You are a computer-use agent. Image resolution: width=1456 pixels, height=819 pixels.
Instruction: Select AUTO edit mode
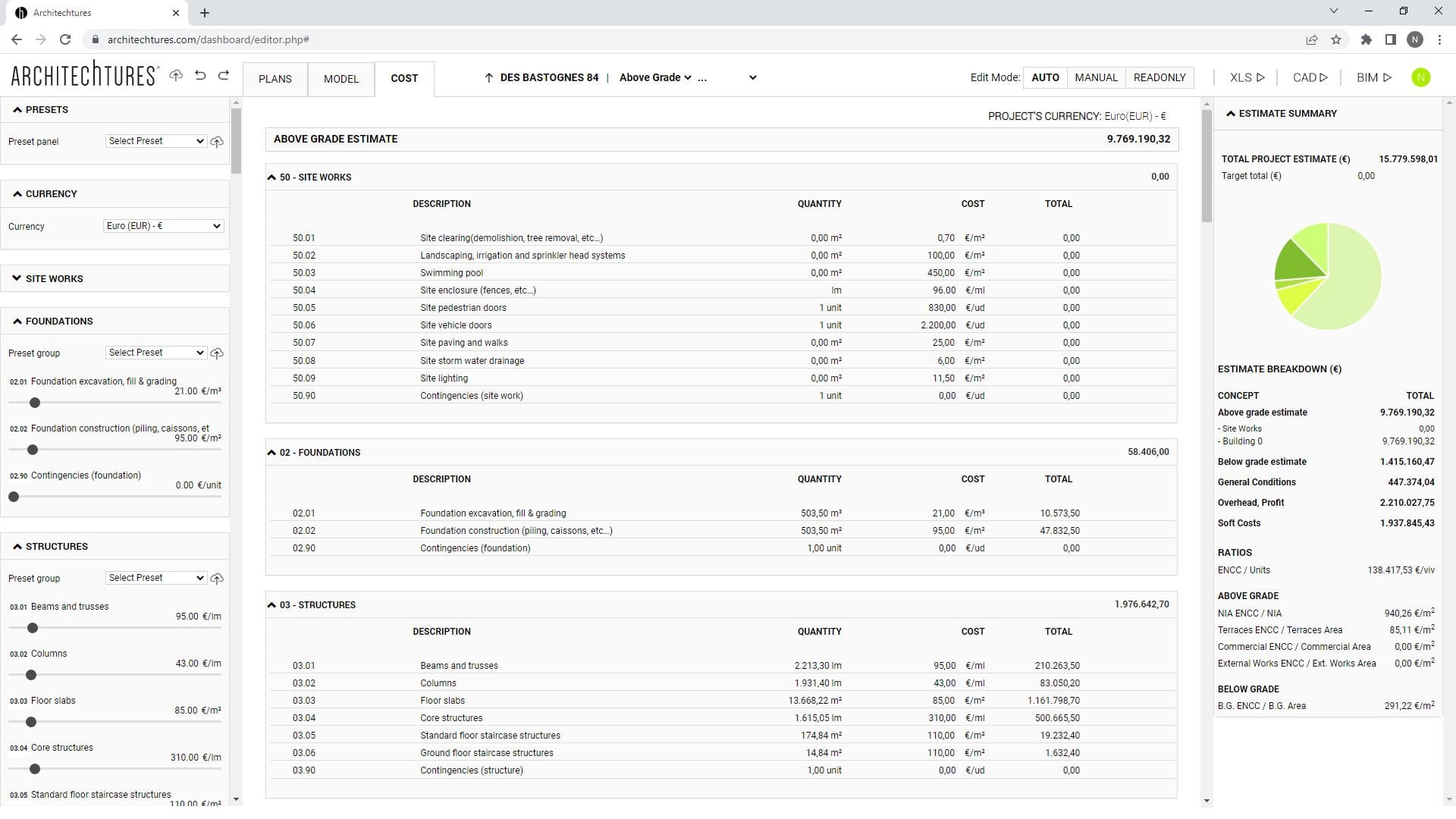[x=1046, y=77]
